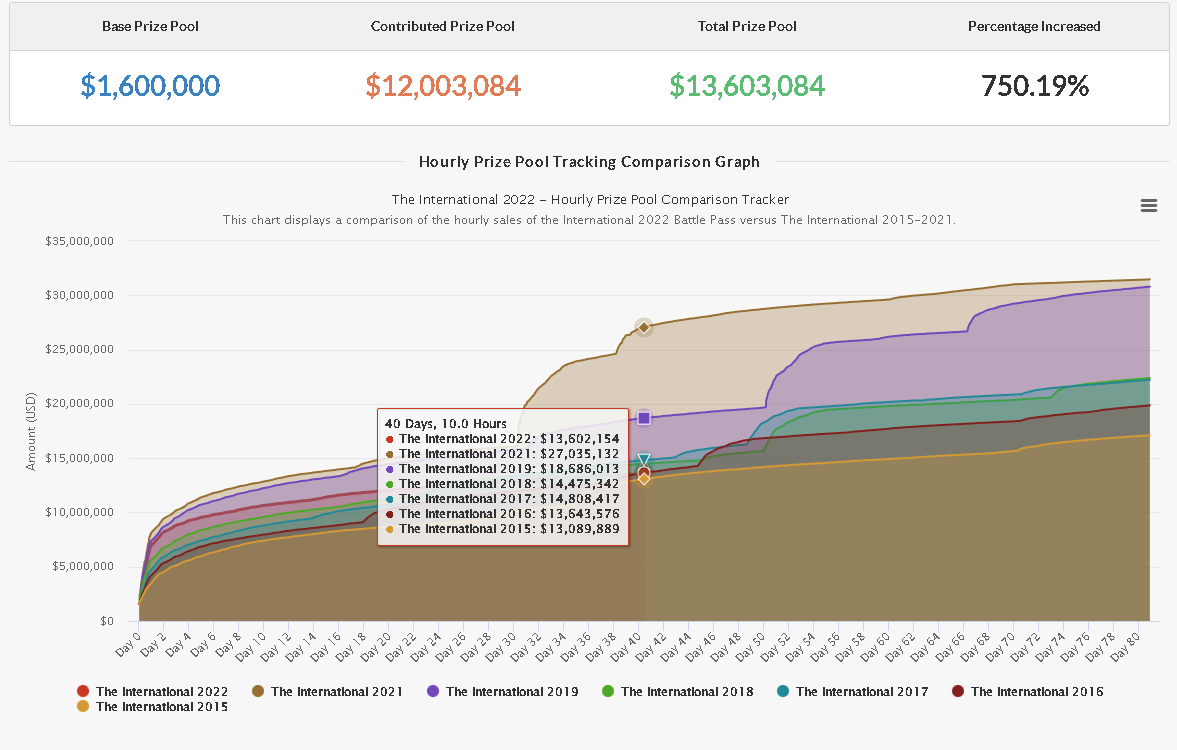Click the Day 20 x-axis label
Screen dimensions: 1177x750
tap(376, 646)
